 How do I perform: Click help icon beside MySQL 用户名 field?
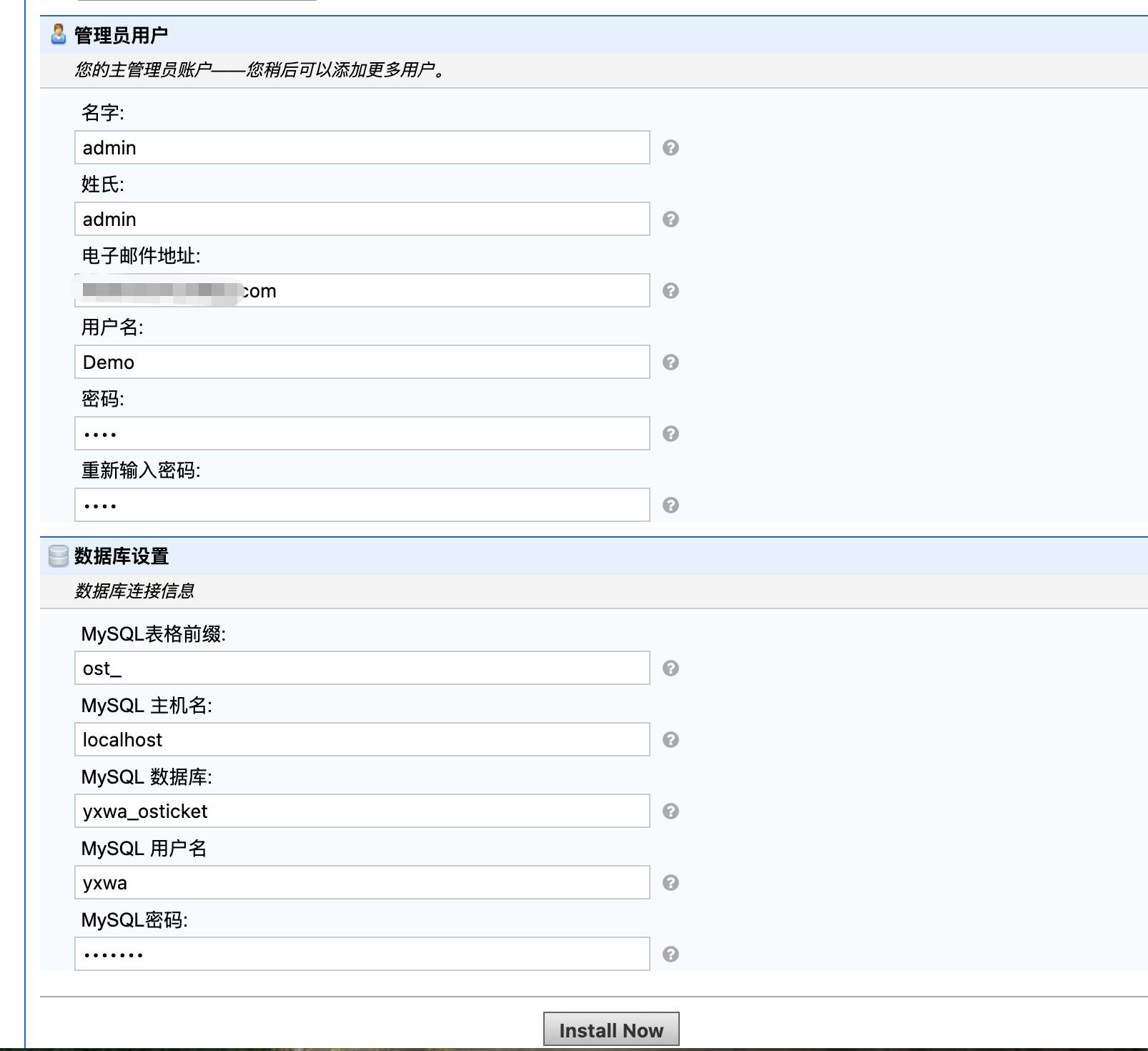[x=671, y=883]
